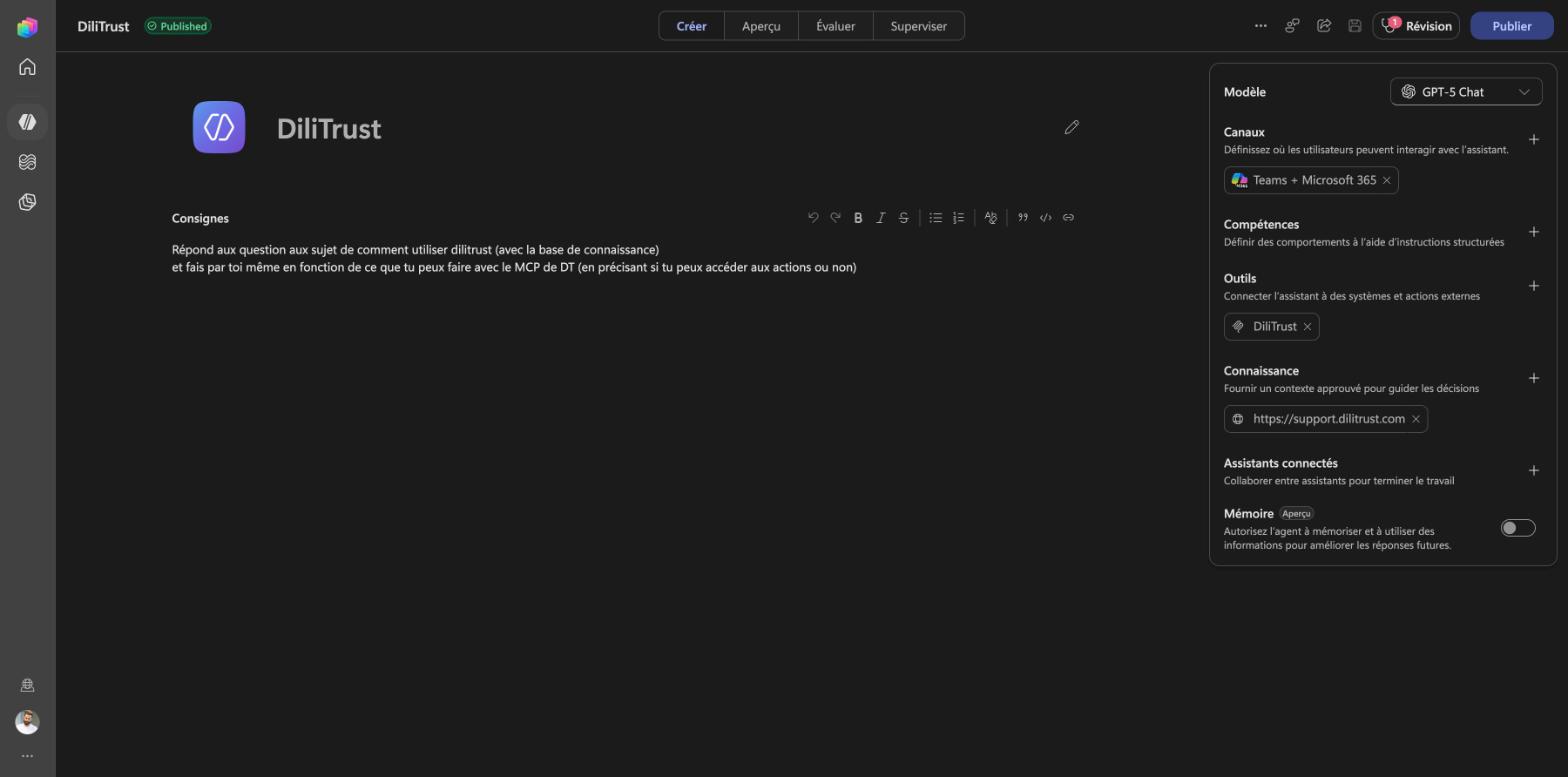Screen dimensions: 1568x777
Task: Toggle bold formatting in Consignes
Action: click(x=858, y=218)
